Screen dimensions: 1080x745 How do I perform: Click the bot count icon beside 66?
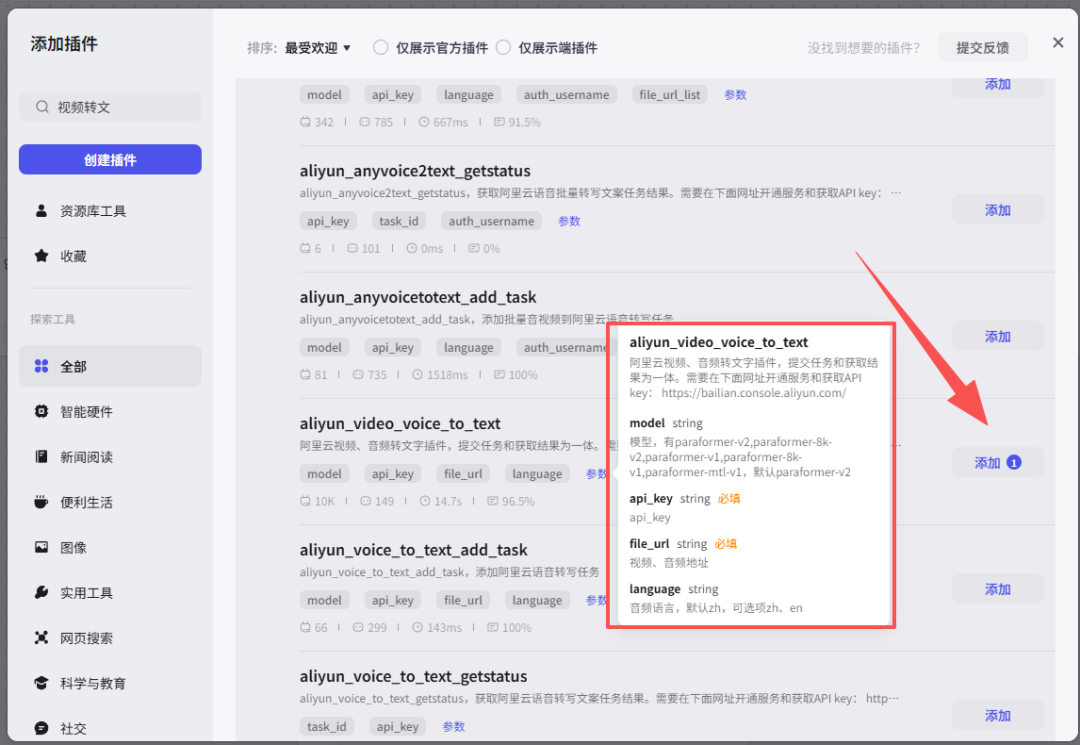click(305, 627)
